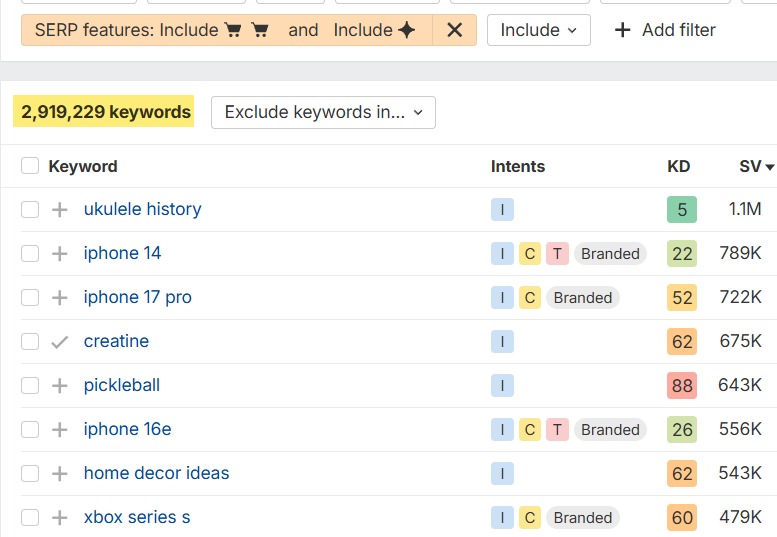Click the plus icon beside iphone 14
The width and height of the screenshot is (777, 537).
[x=60, y=253]
